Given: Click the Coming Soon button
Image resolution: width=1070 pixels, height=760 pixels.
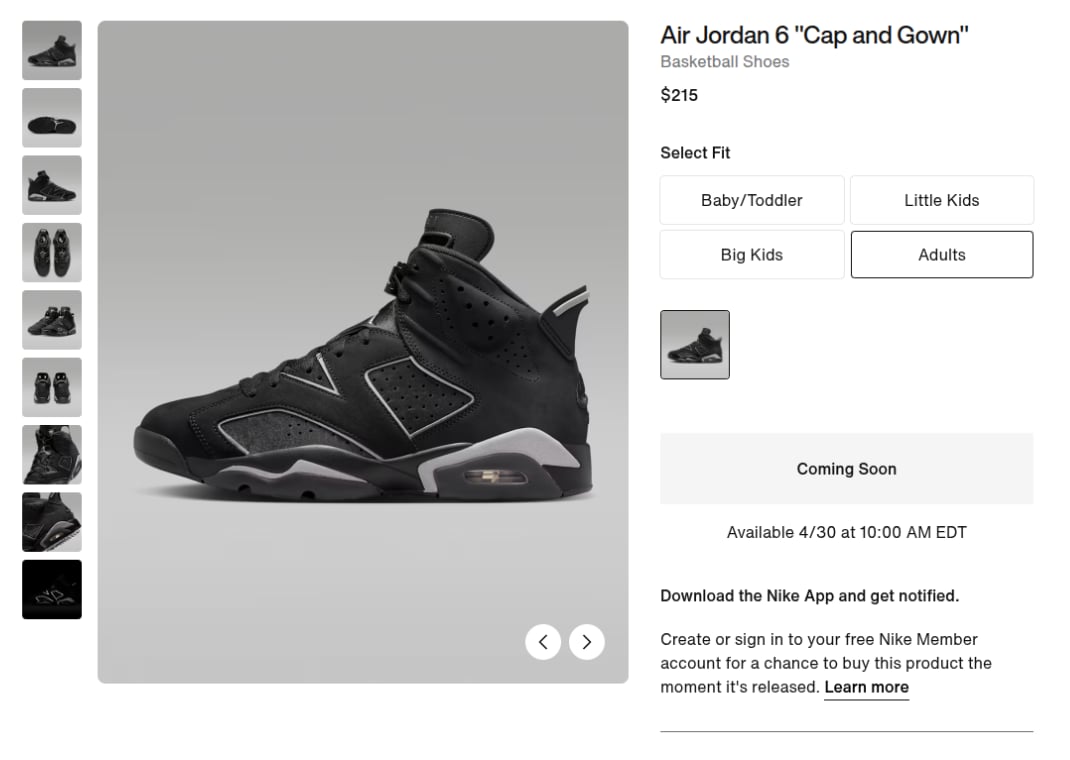Looking at the screenshot, I should 846,468.
